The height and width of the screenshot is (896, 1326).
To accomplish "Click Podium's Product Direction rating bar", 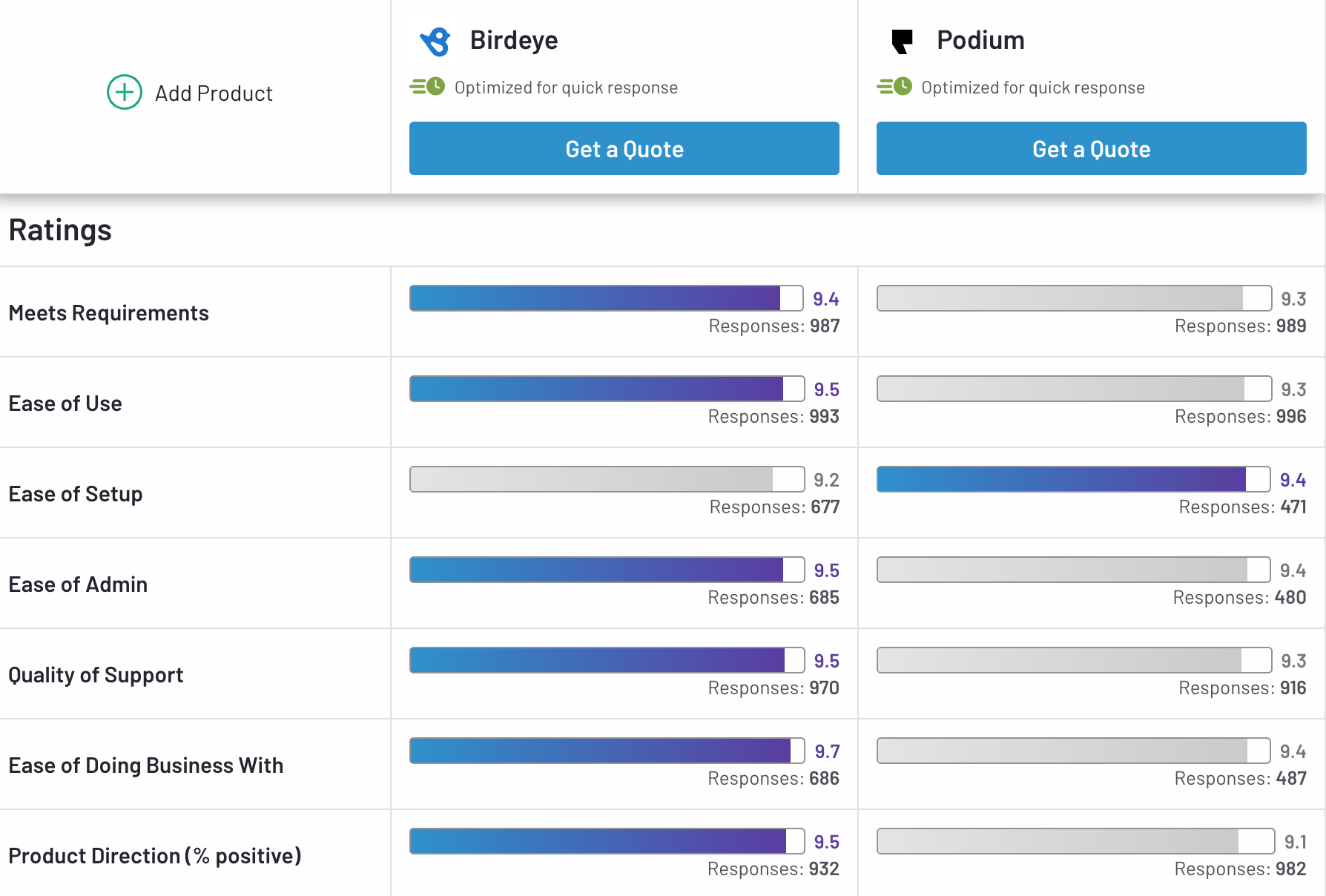I will [1075, 841].
